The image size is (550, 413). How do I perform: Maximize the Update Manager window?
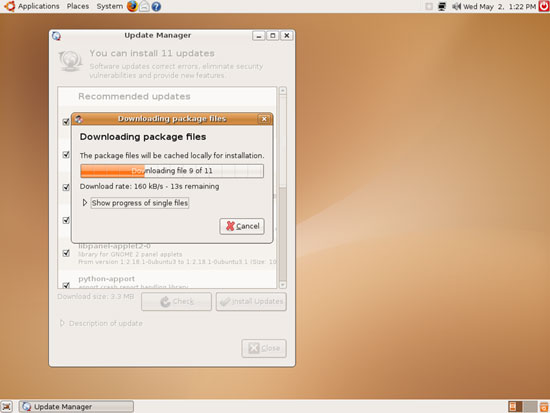[273, 35]
